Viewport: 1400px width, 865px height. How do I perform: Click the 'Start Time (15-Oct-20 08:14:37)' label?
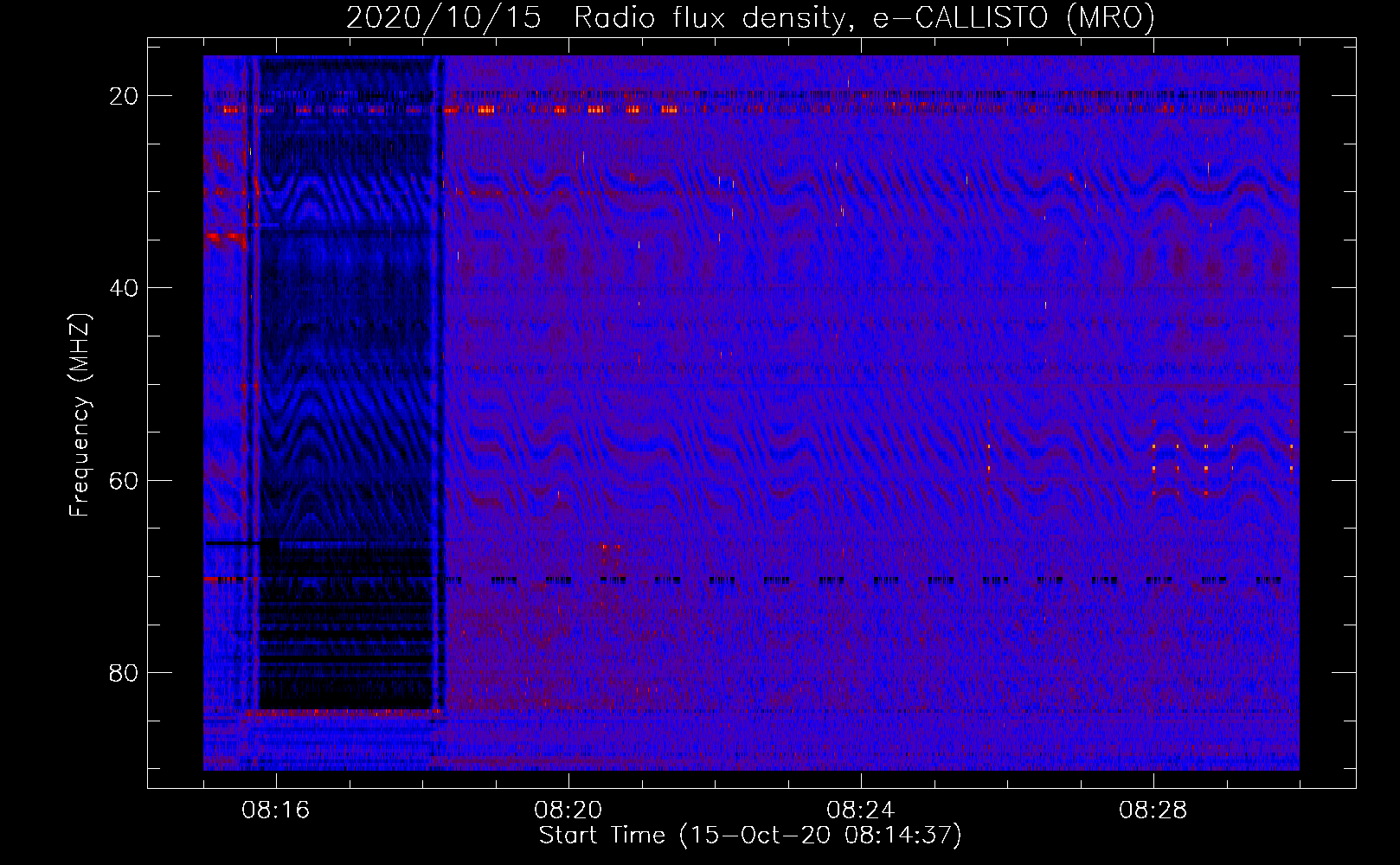click(x=750, y=836)
